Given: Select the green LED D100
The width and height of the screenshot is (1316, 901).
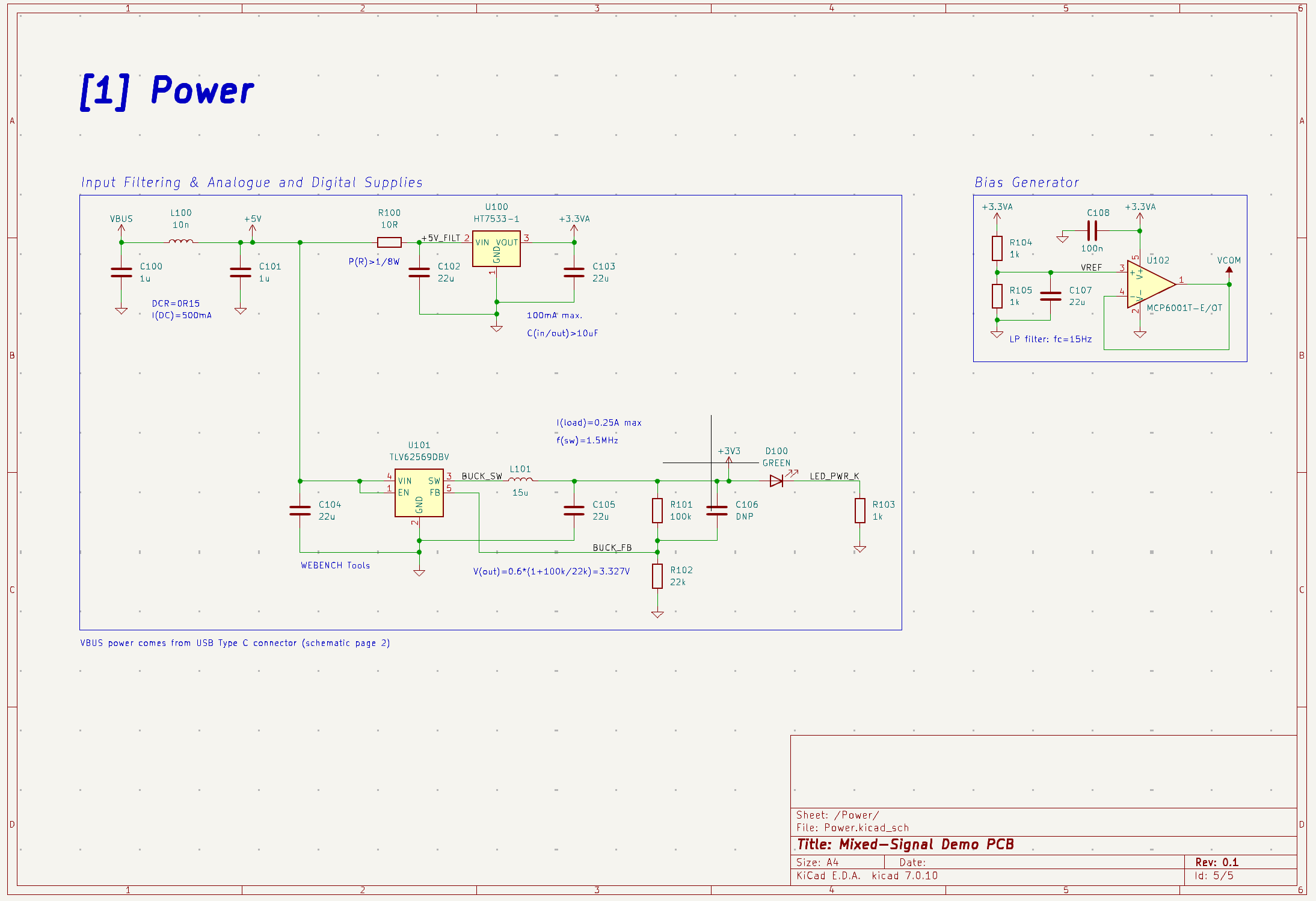Looking at the screenshot, I should tap(776, 481).
